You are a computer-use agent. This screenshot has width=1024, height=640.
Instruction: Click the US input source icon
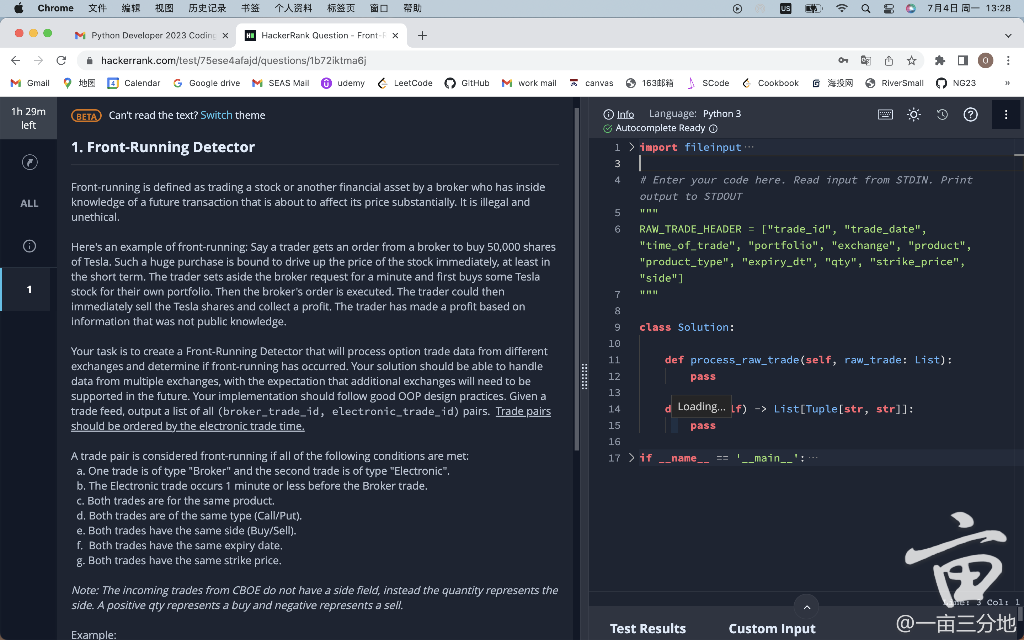tap(786, 8)
